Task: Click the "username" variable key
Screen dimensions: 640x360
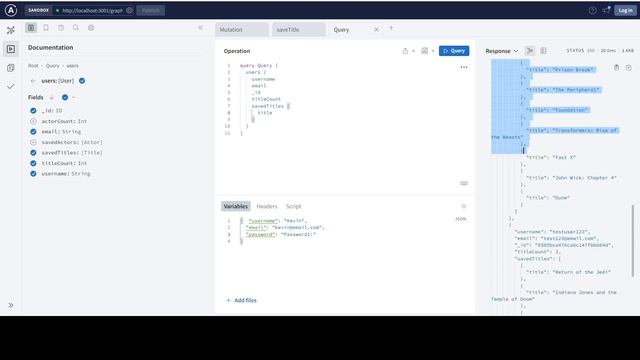Action: [263, 221]
